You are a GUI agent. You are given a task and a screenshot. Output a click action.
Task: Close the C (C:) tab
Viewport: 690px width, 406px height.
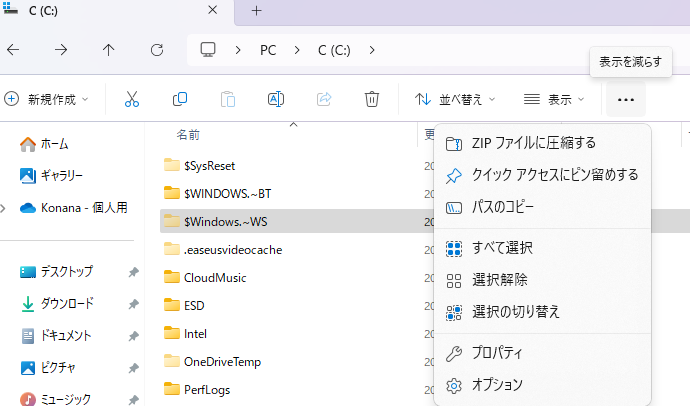pos(213,10)
